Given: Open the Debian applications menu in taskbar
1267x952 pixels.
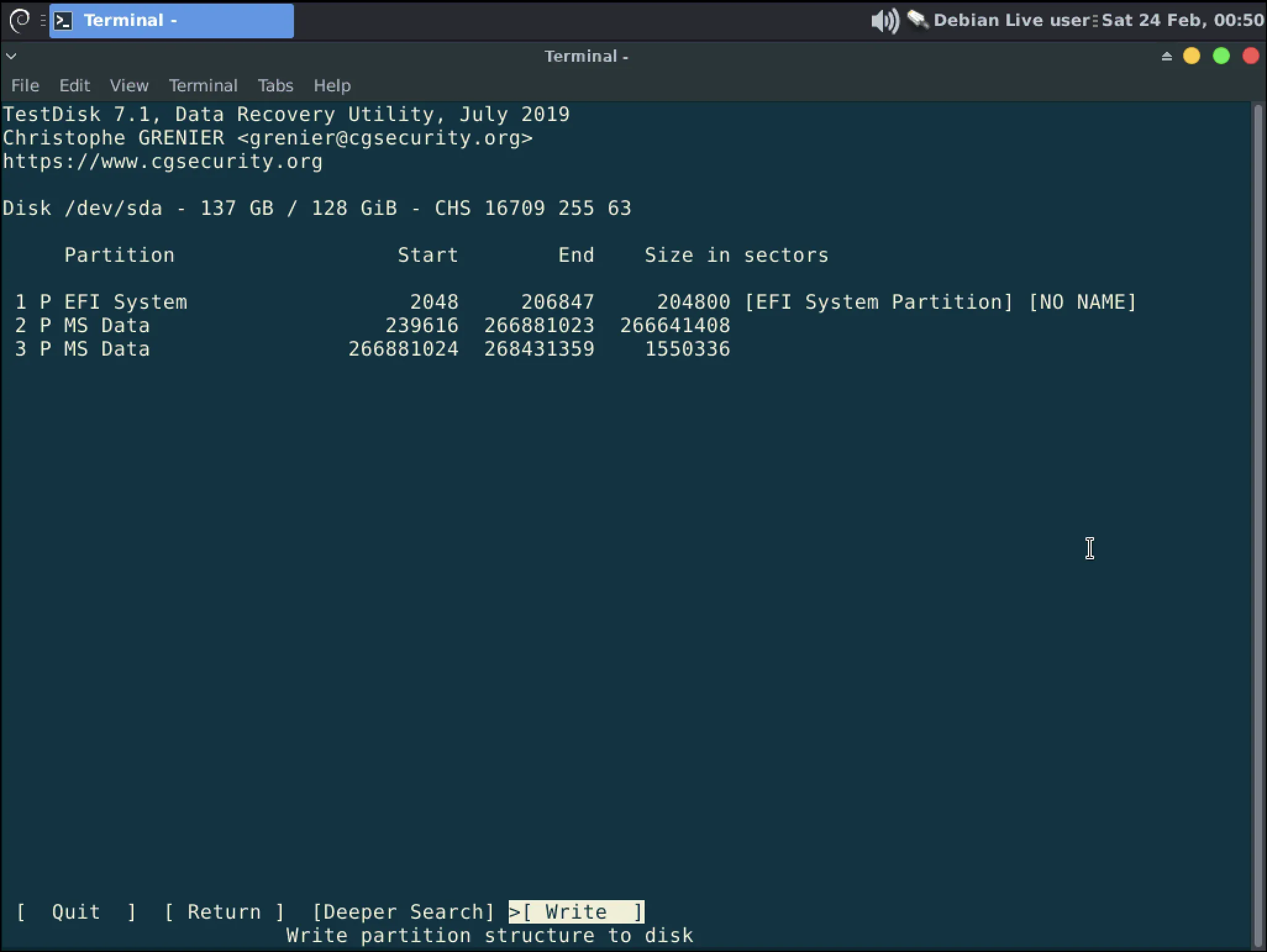Looking at the screenshot, I should click(20, 20).
